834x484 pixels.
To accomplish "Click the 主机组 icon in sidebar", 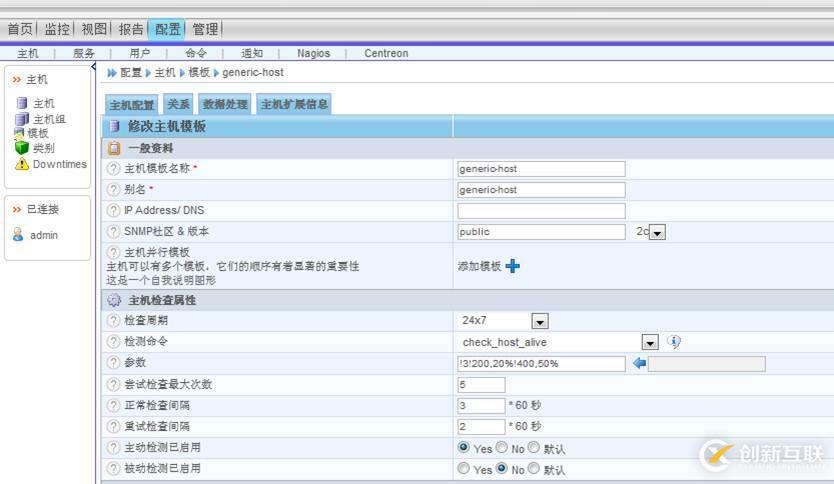I will click(22, 119).
